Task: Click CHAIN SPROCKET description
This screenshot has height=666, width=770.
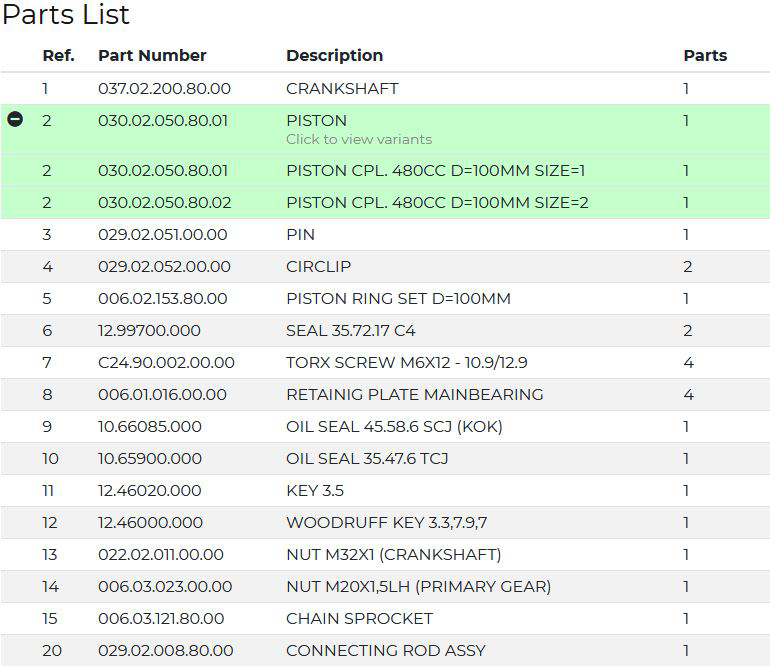Action: pos(359,618)
